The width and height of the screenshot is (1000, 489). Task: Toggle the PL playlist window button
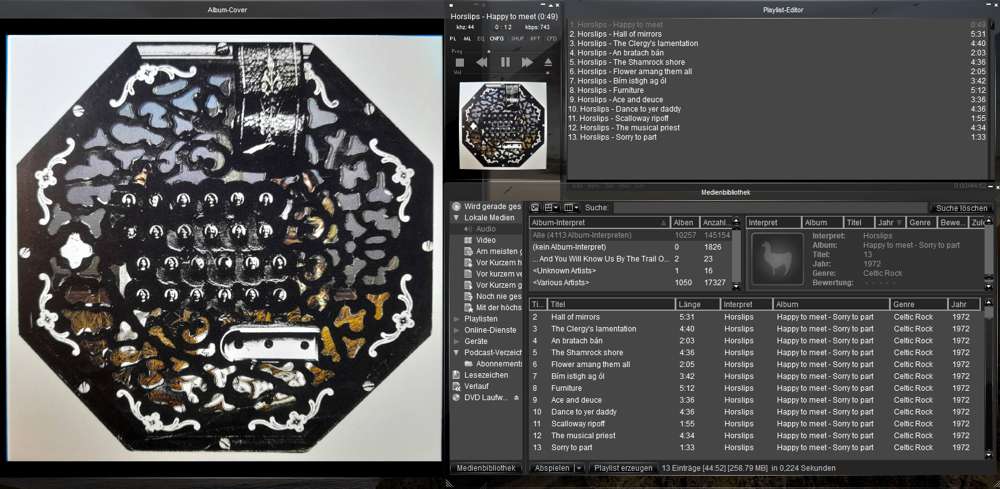click(x=453, y=38)
